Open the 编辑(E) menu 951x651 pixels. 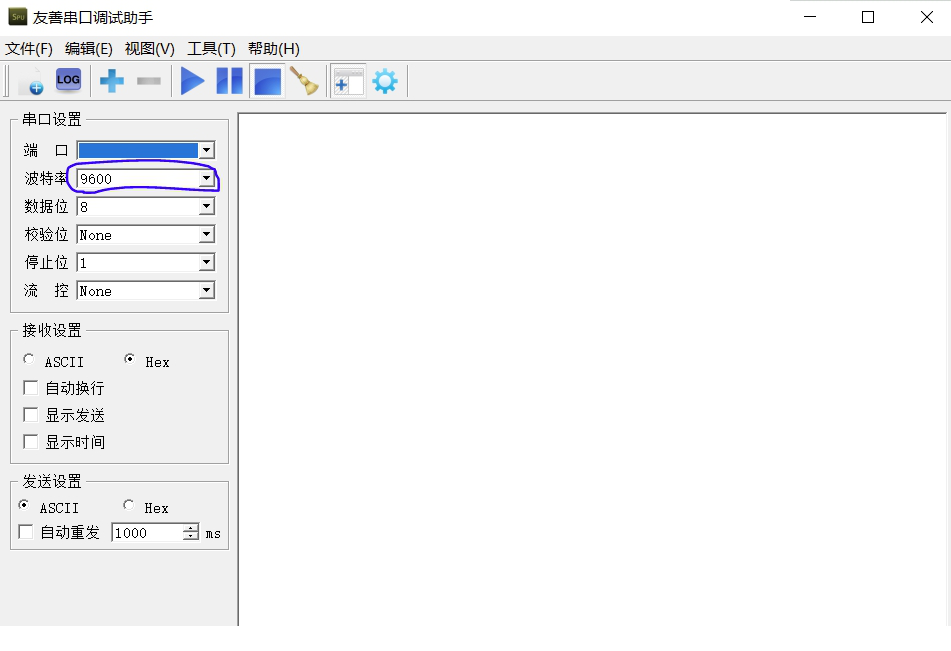pyautogui.click(x=89, y=49)
